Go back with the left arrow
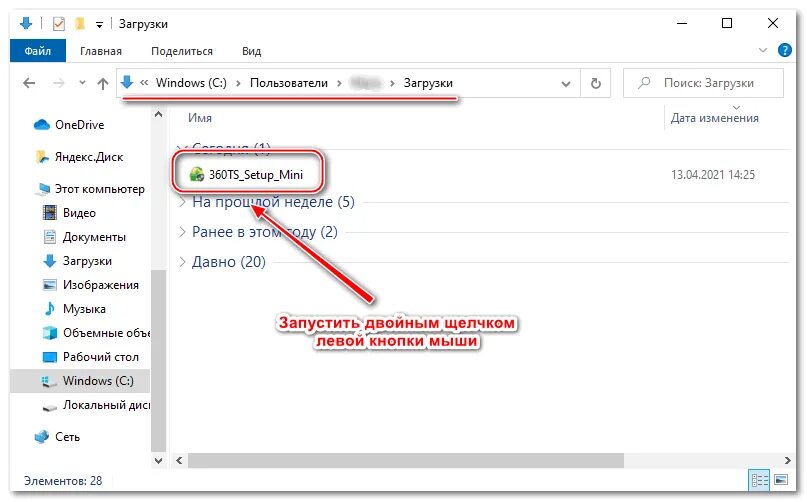This screenshot has width=807, height=502. click(x=29, y=83)
